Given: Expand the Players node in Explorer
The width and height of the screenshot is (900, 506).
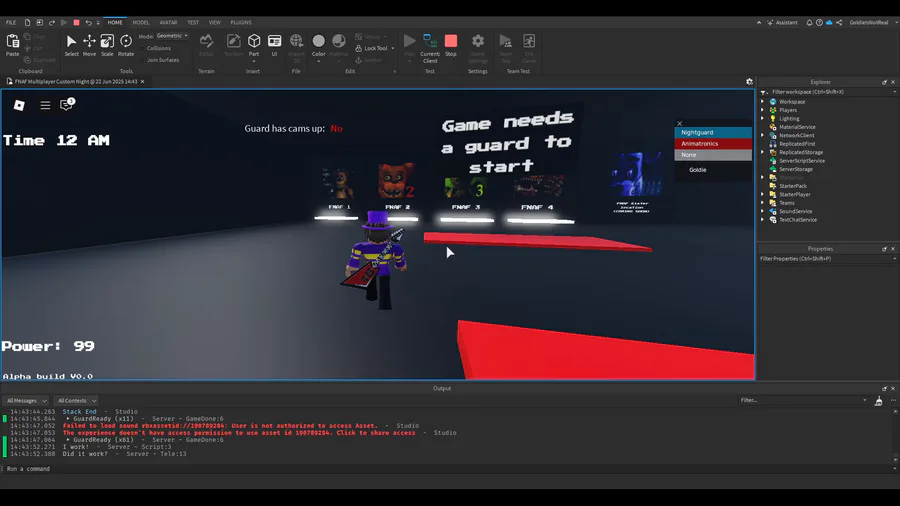Looking at the screenshot, I should click(763, 110).
